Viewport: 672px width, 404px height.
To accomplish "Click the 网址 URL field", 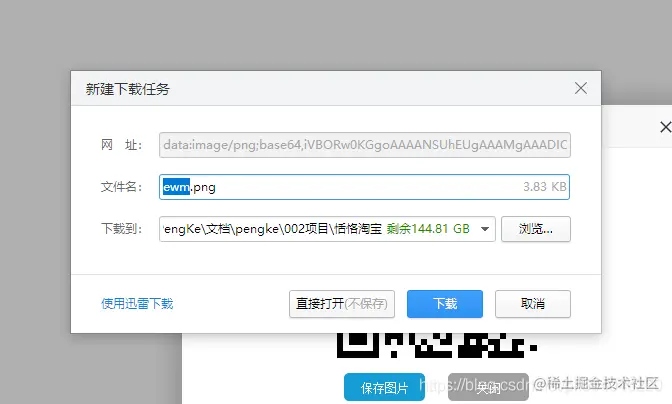I will tap(365, 145).
